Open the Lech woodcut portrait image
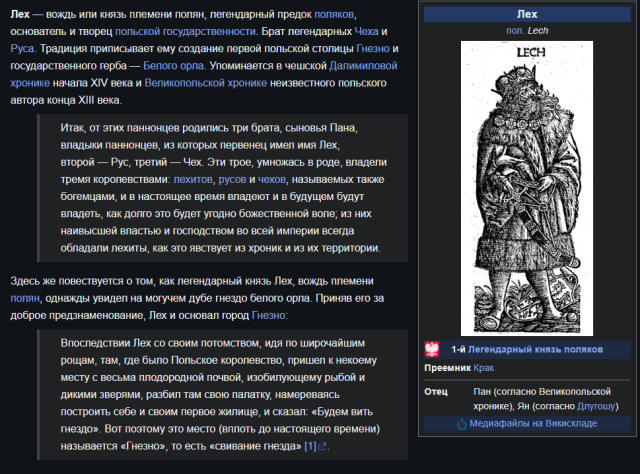This screenshot has width=640, height=474. (527, 188)
